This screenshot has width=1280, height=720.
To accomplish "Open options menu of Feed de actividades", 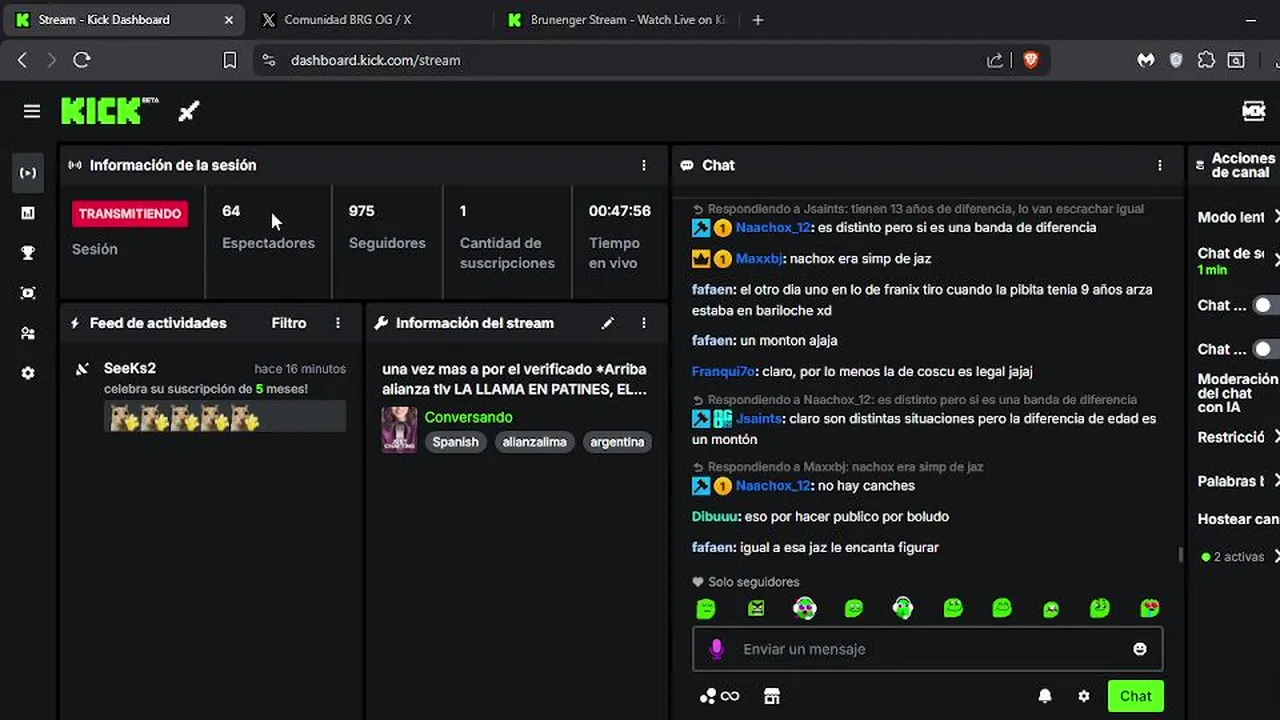I will (338, 323).
